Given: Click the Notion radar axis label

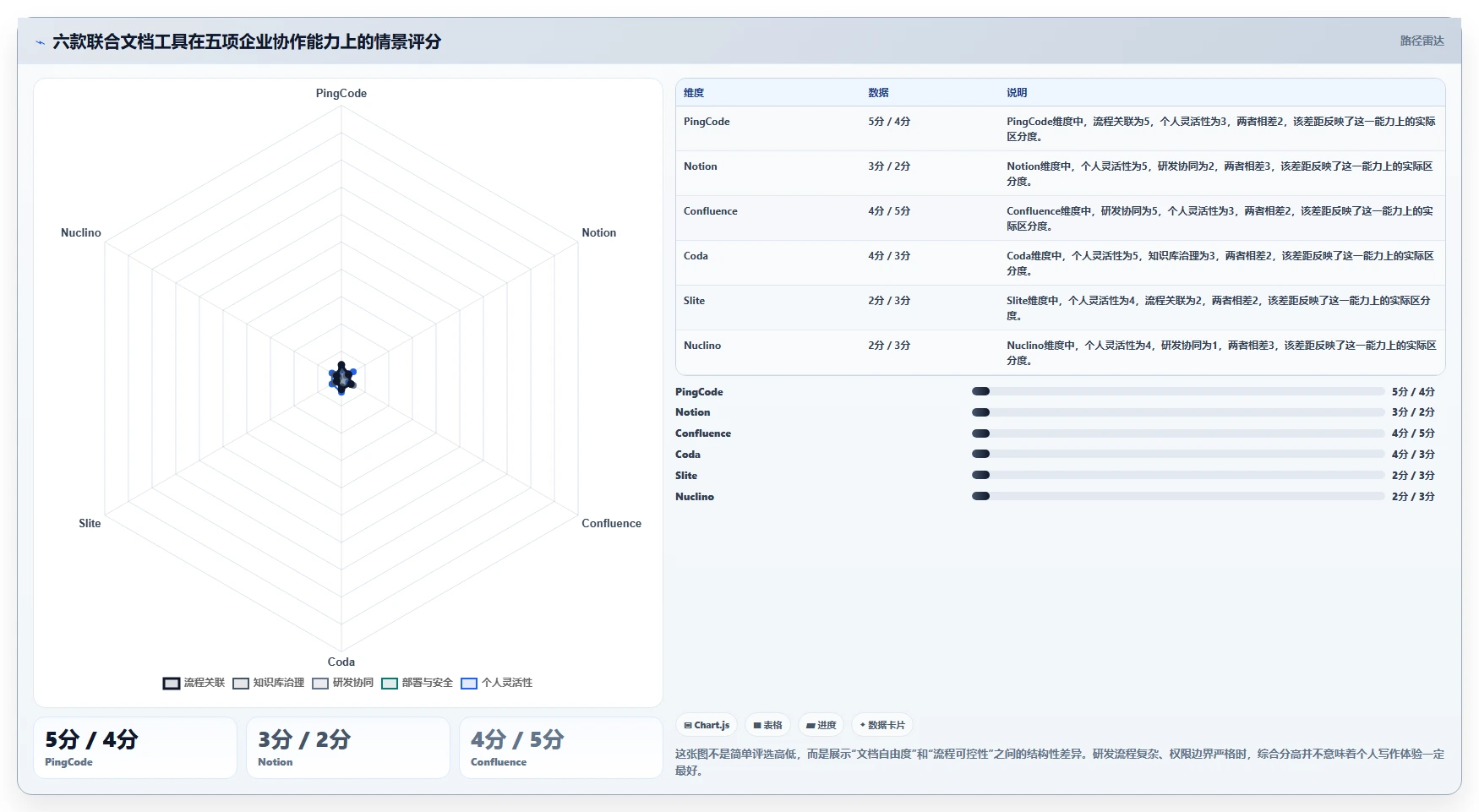Looking at the screenshot, I should 598,233.
